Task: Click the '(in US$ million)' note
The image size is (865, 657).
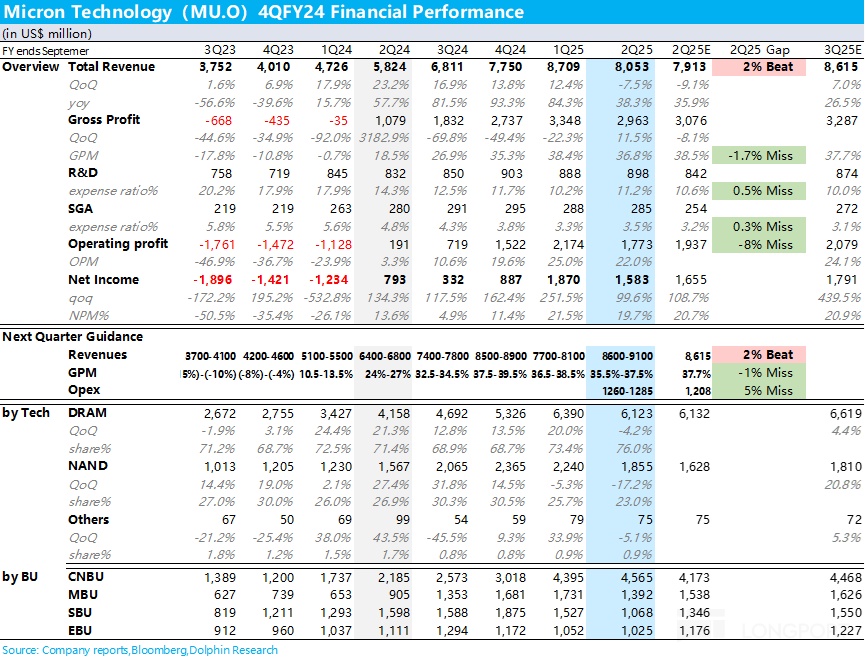Action: click(47, 34)
